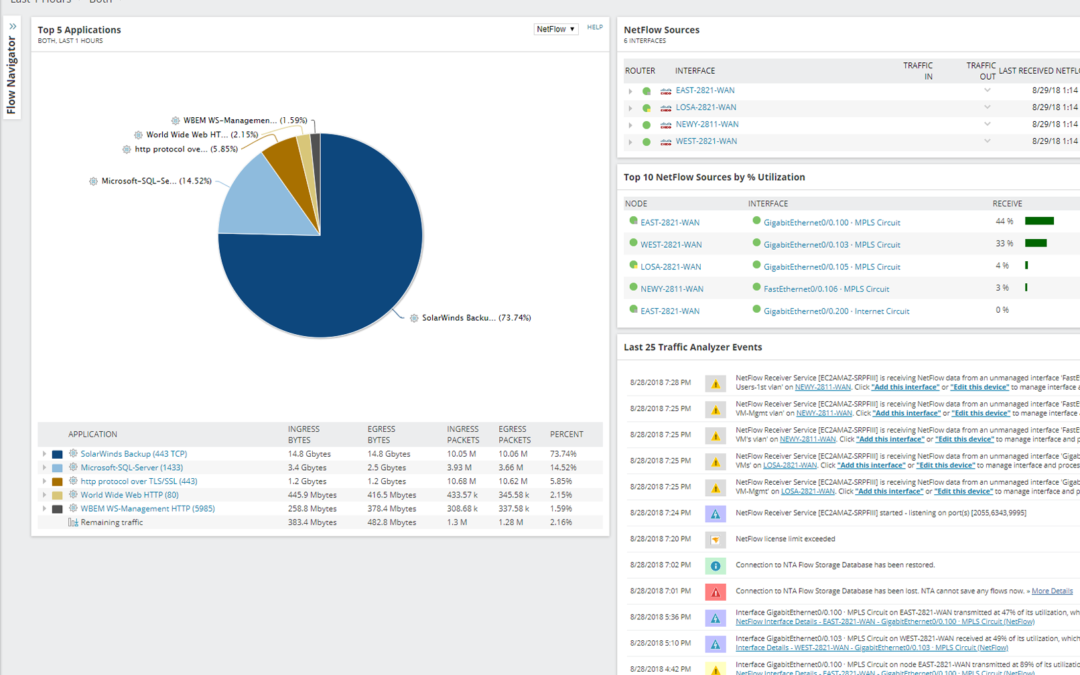1080x675 pixels.
Task: Click the gear icon on the pie label WBEM WS-Managemen... (1.59%)
Action: (x=175, y=120)
